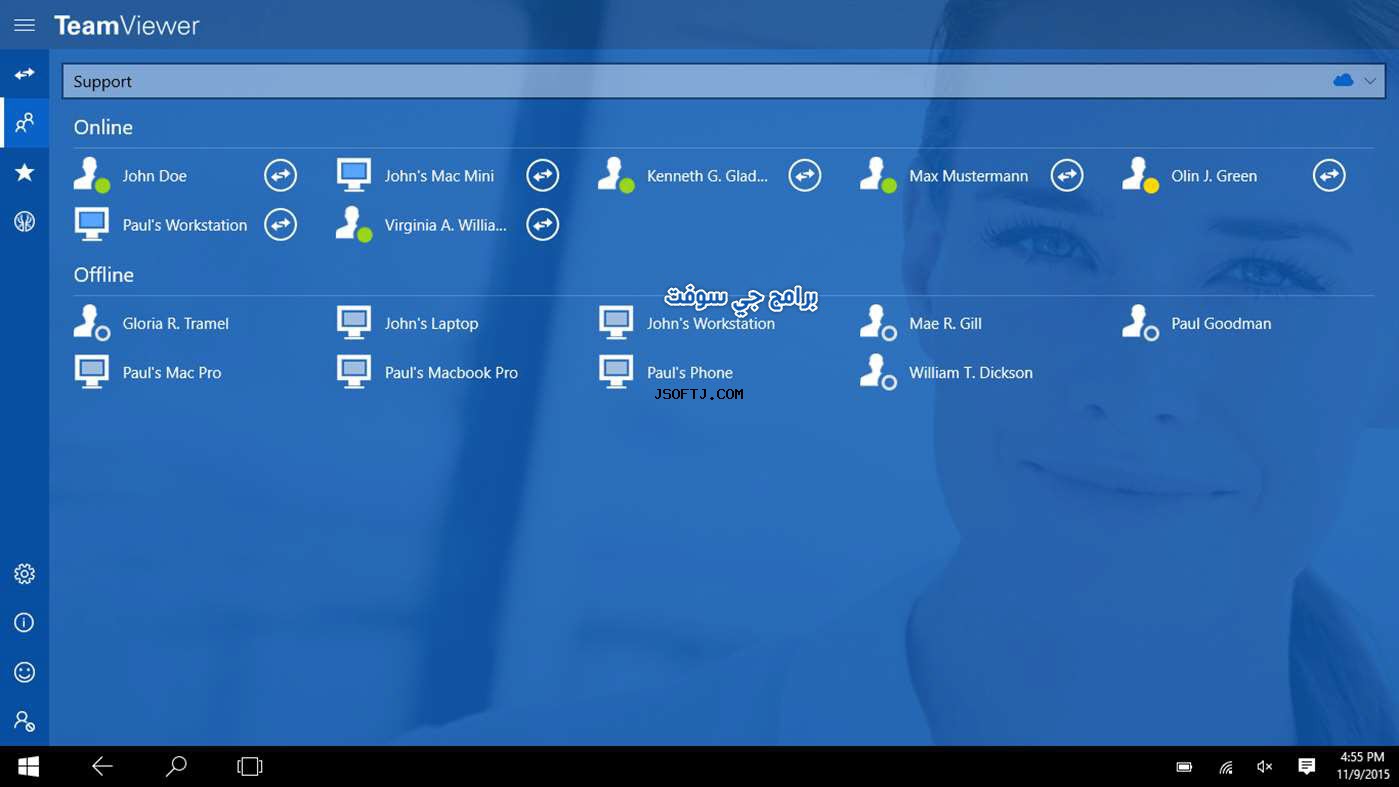Select Max Mustermann contact name
The image size is (1399, 787).
[x=968, y=176]
